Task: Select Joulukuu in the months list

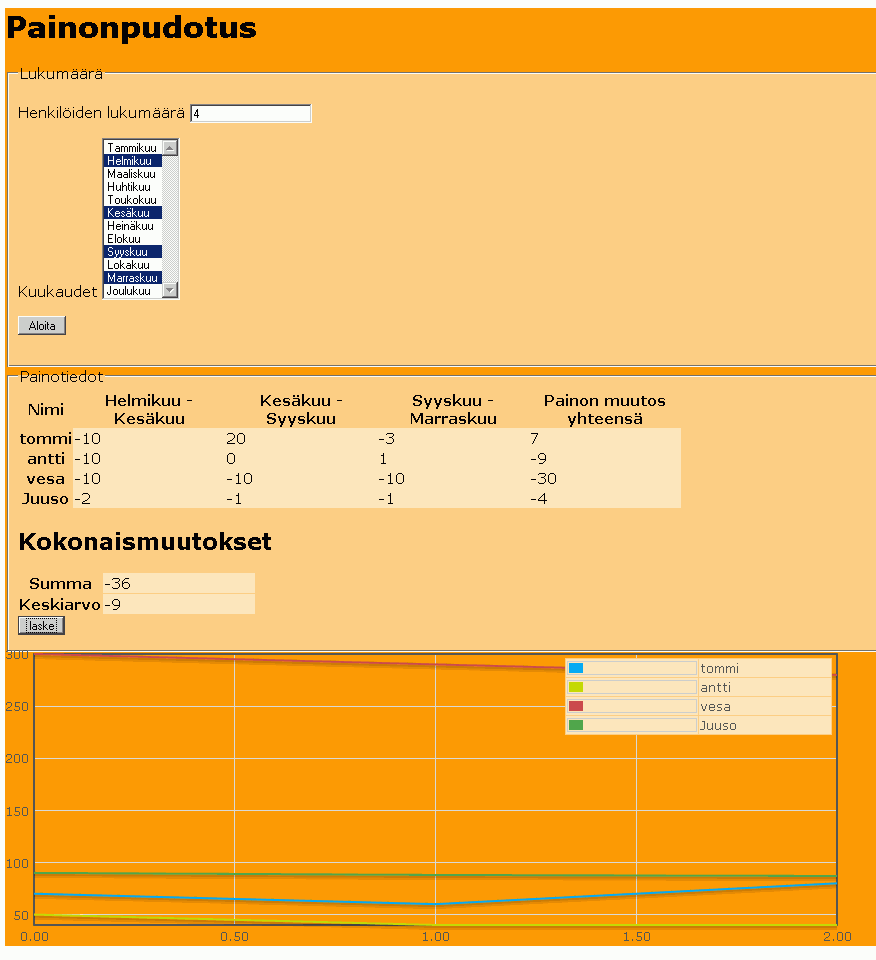Action: 133,291
